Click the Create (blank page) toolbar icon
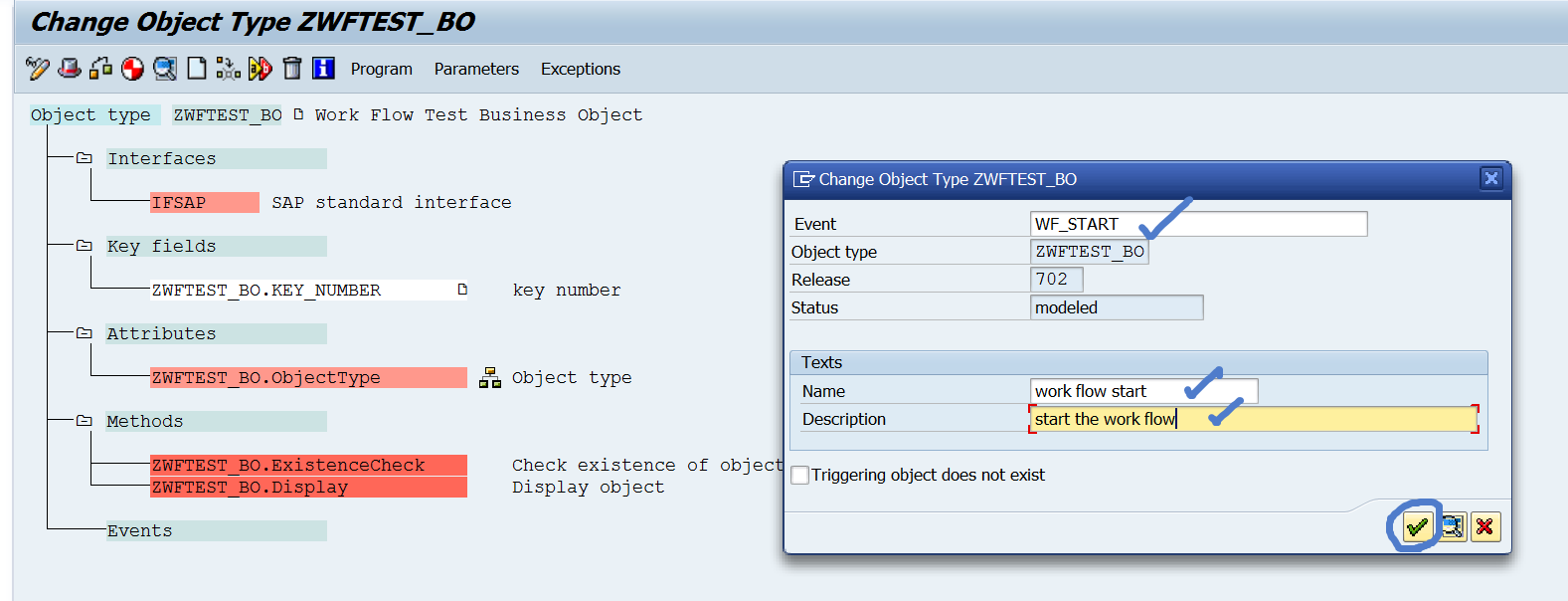 (197, 69)
